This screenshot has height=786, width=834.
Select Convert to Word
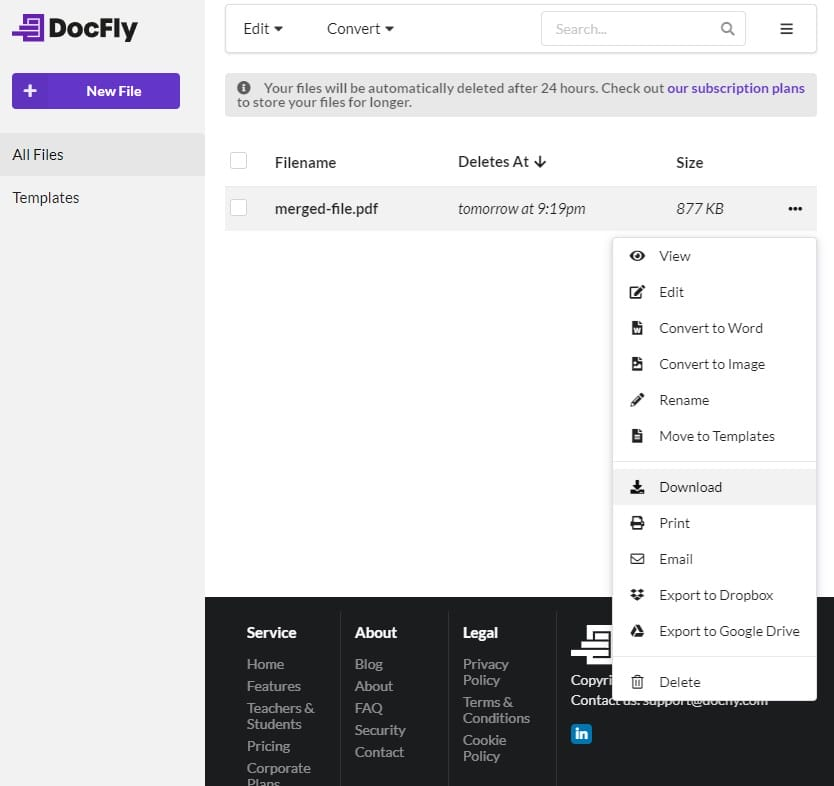tap(714, 328)
